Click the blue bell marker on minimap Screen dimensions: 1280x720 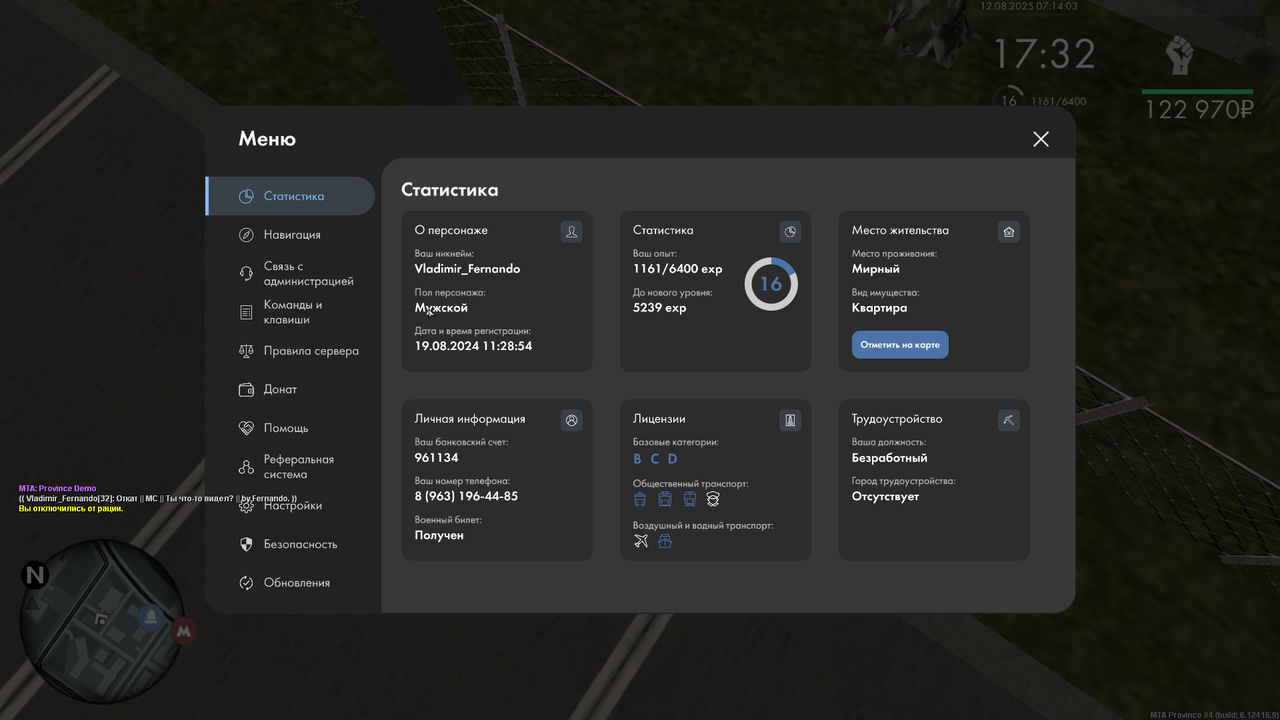151,617
